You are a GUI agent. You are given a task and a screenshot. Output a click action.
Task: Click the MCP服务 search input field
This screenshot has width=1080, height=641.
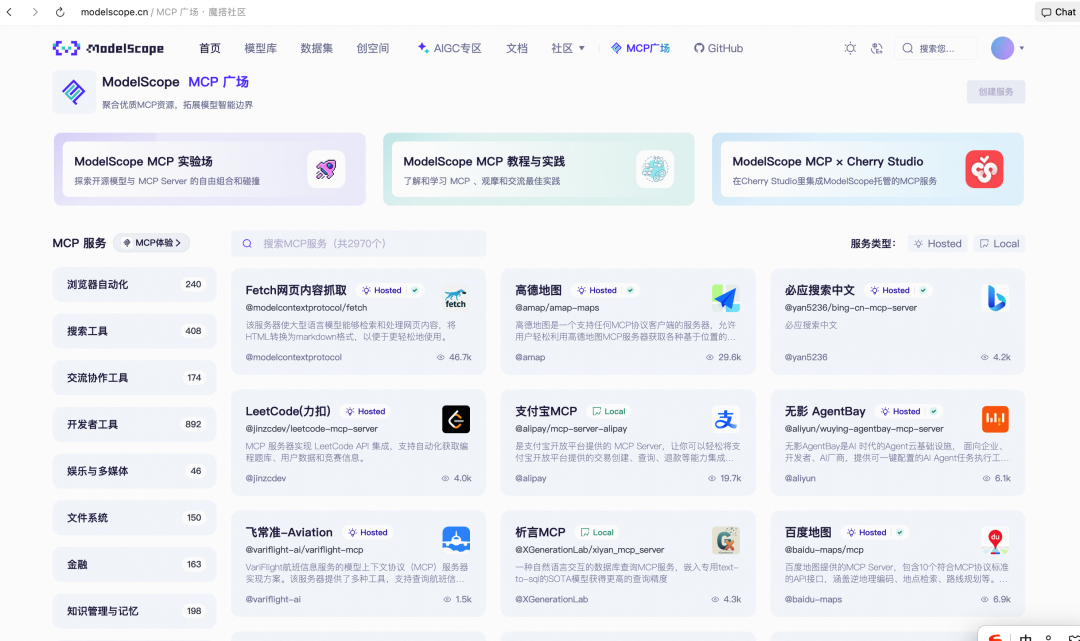point(358,243)
